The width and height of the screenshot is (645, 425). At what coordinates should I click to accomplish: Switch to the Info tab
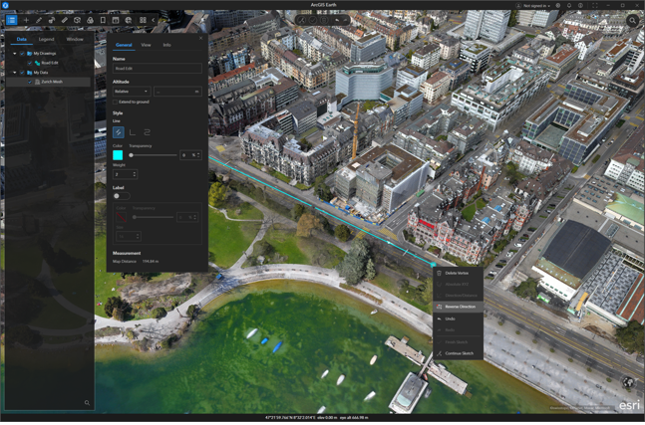(x=166, y=45)
